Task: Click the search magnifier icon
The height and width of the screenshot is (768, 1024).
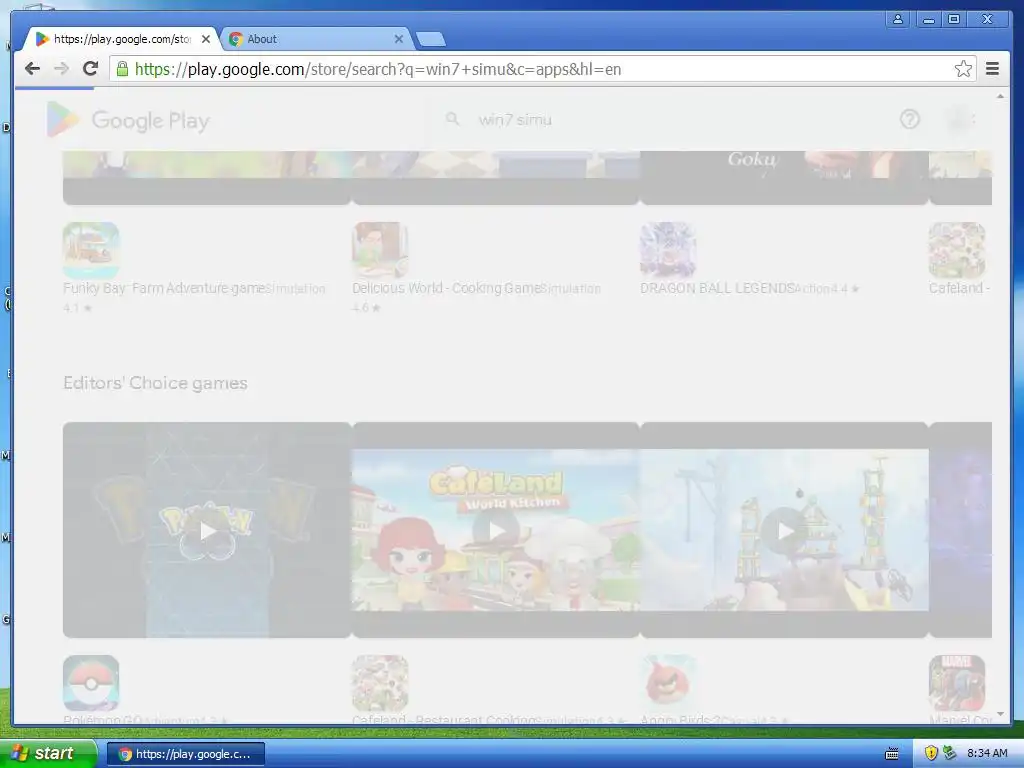Action: [x=452, y=120]
